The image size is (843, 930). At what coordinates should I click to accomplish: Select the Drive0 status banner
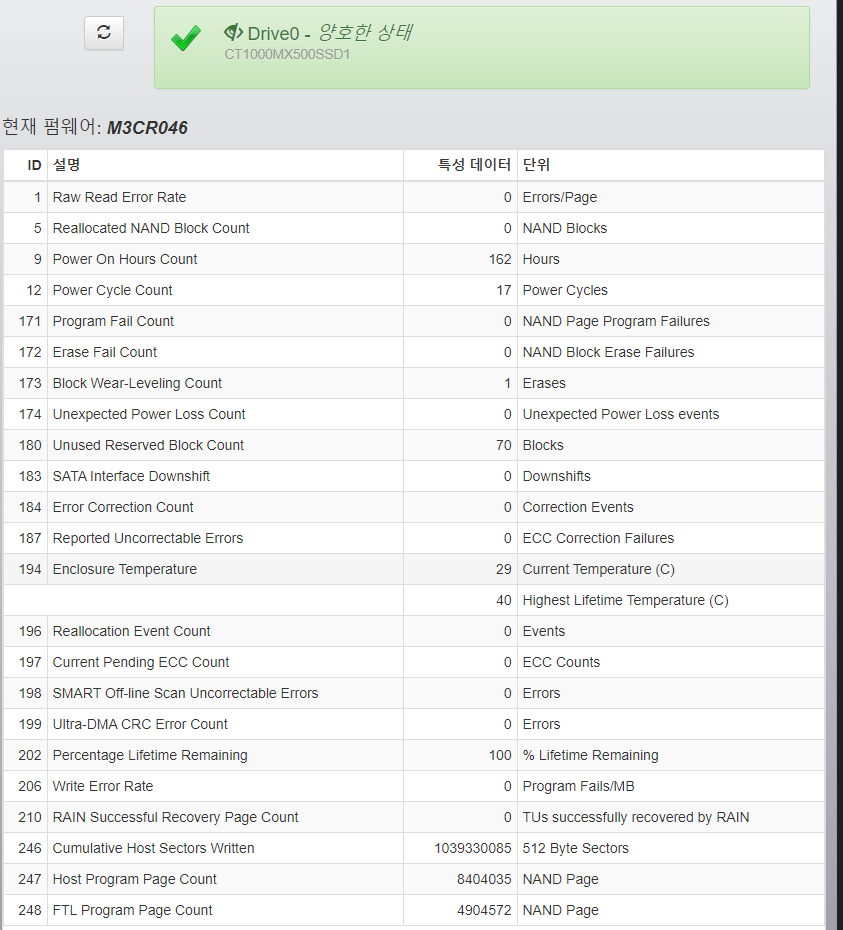point(482,48)
